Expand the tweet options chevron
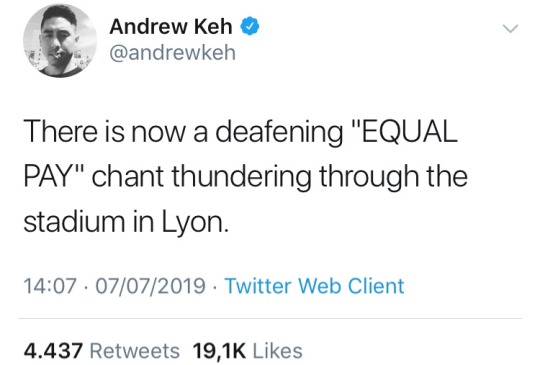Viewport: 540px width, 365px height. pyautogui.click(x=510, y=29)
